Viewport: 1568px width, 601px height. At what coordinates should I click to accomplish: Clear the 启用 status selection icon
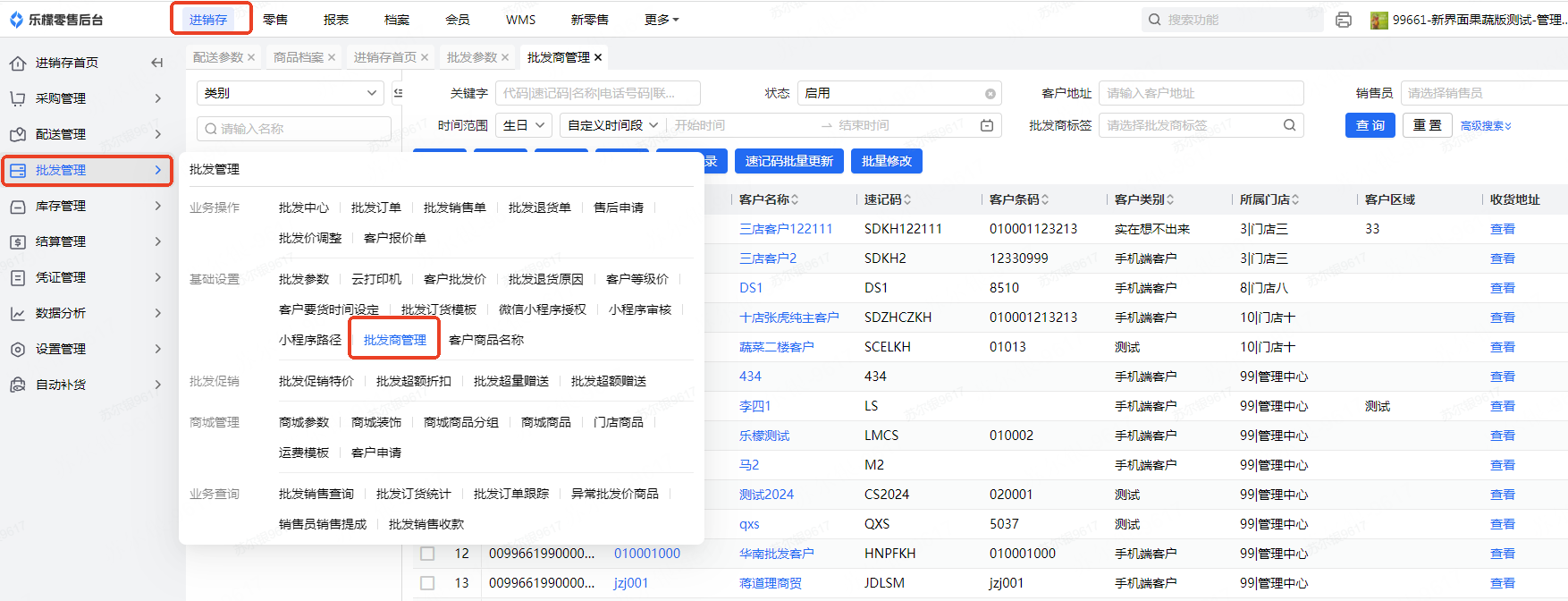(x=990, y=94)
